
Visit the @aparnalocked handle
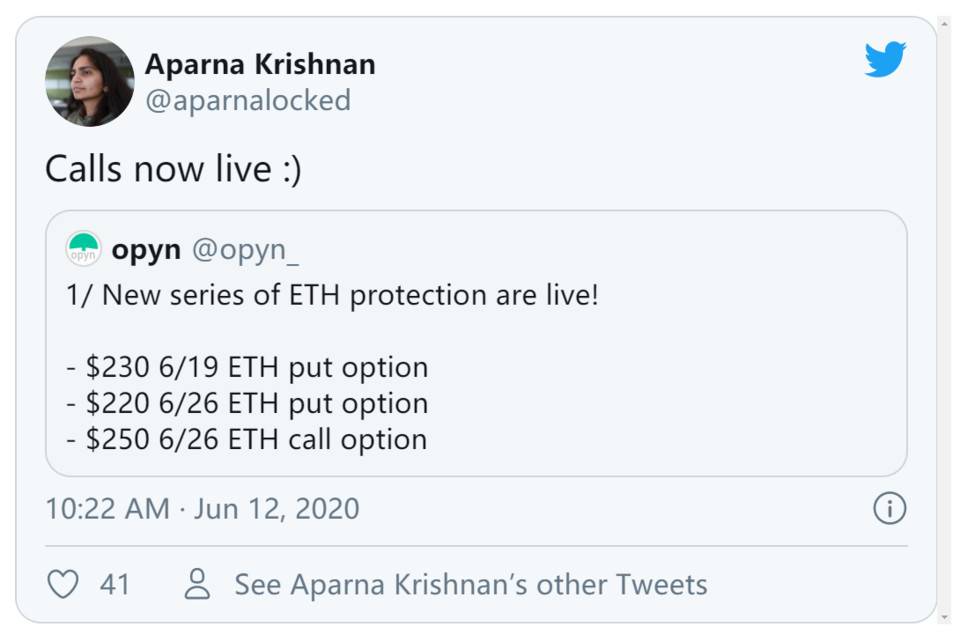tap(248, 100)
